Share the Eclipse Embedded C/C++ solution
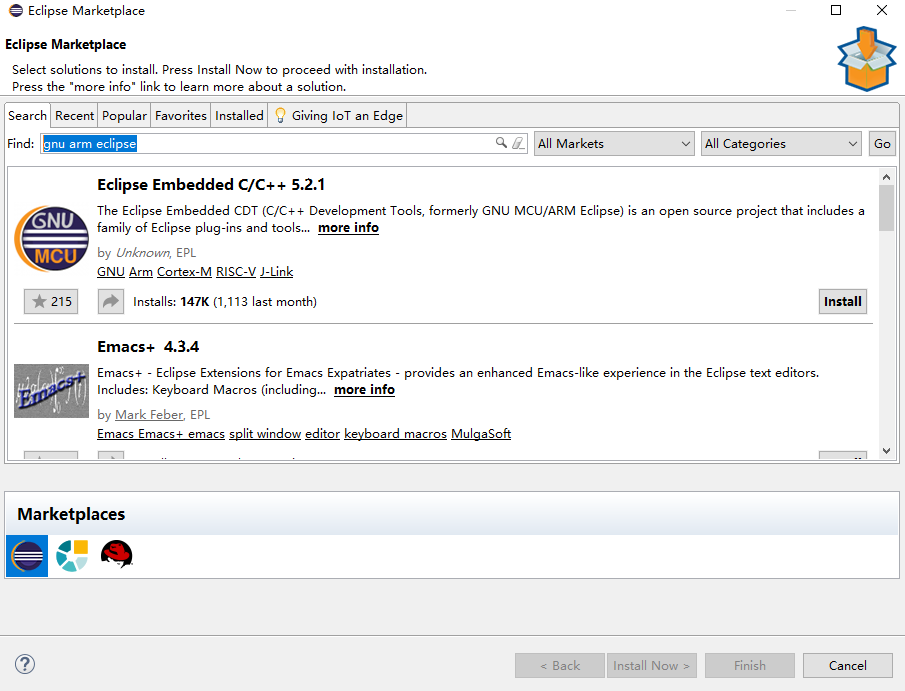This screenshot has height=691, width=905. click(111, 301)
